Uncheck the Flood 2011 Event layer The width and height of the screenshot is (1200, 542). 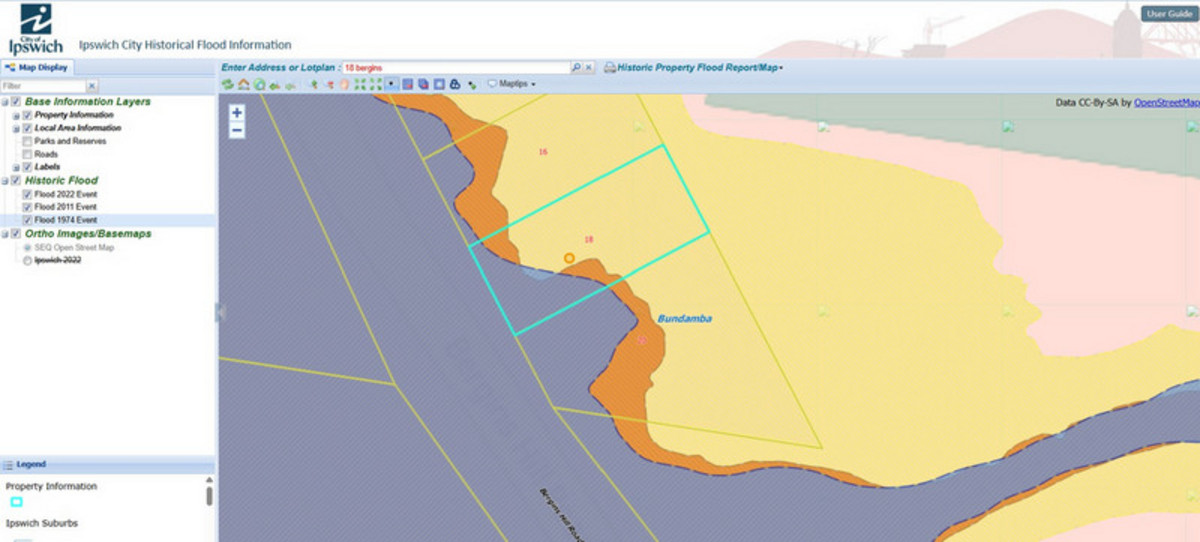pyautogui.click(x=28, y=206)
